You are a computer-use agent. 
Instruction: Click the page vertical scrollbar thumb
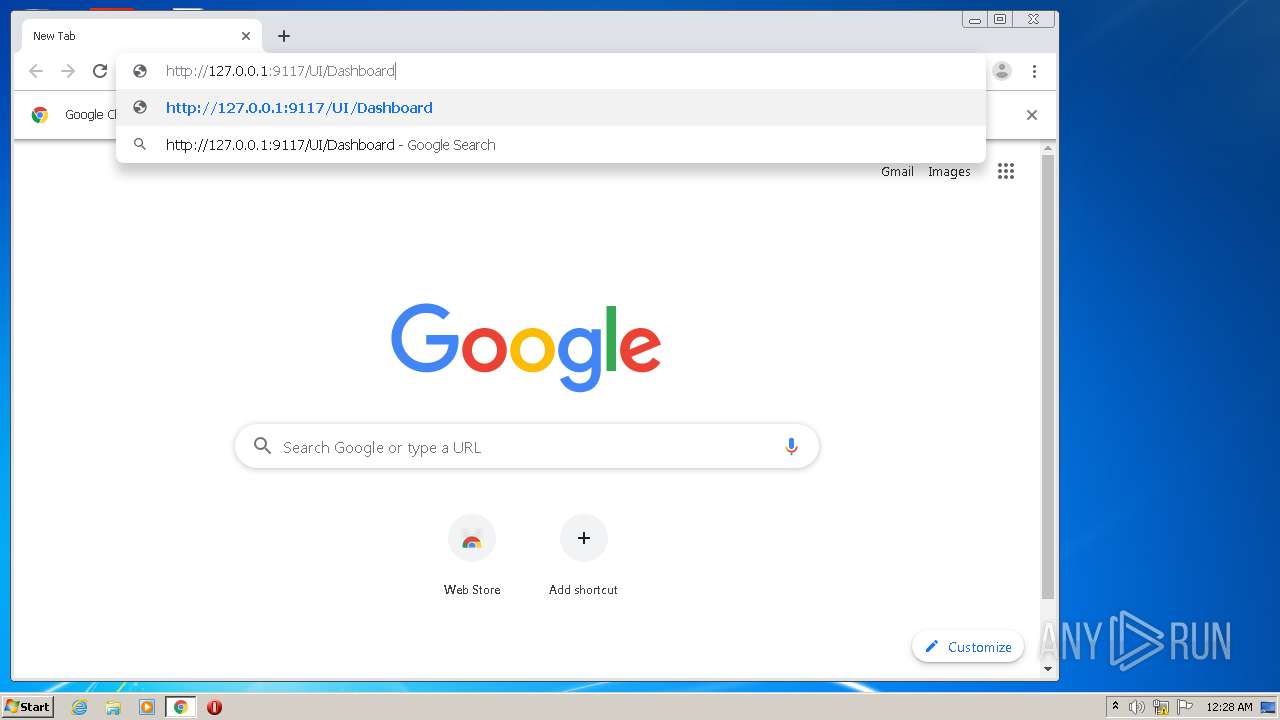[1048, 377]
